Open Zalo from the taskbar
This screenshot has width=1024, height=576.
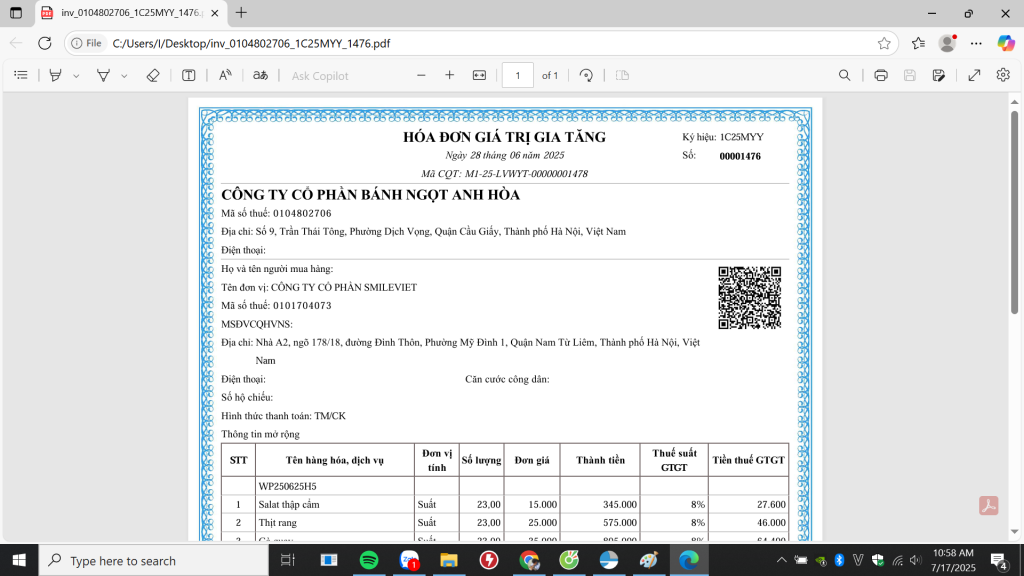click(x=409, y=560)
